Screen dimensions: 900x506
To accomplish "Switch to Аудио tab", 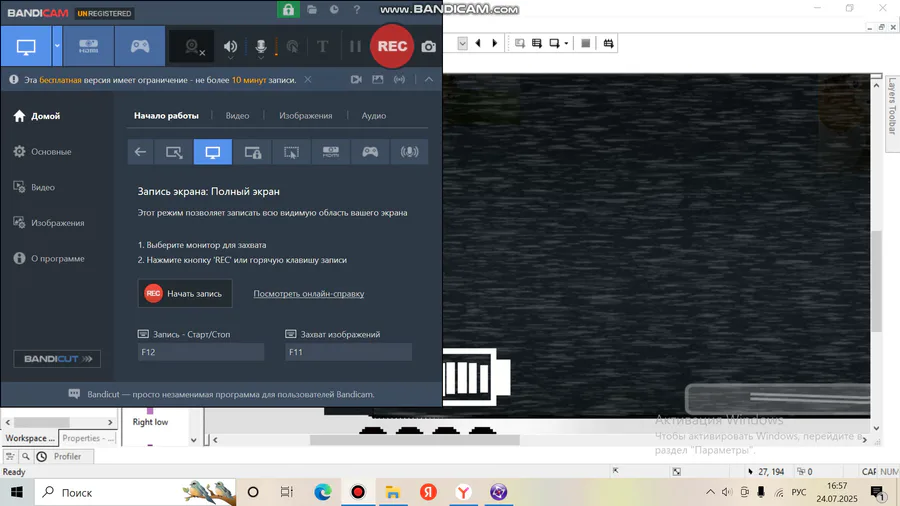I will (374, 115).
